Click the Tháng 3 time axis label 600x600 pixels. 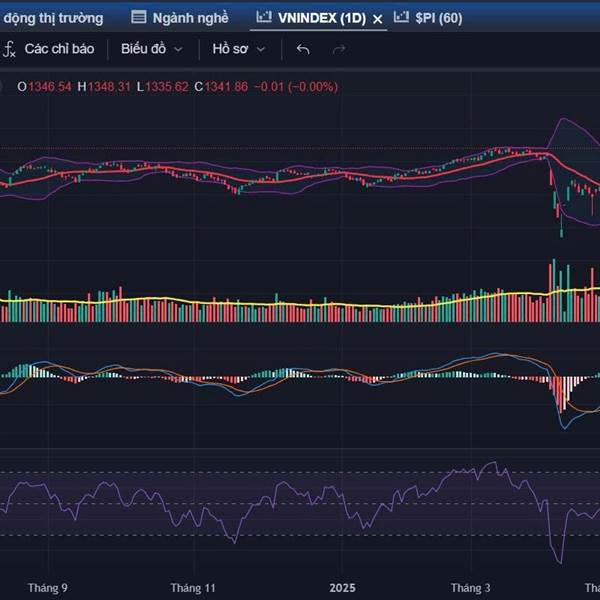pos(470,588)
